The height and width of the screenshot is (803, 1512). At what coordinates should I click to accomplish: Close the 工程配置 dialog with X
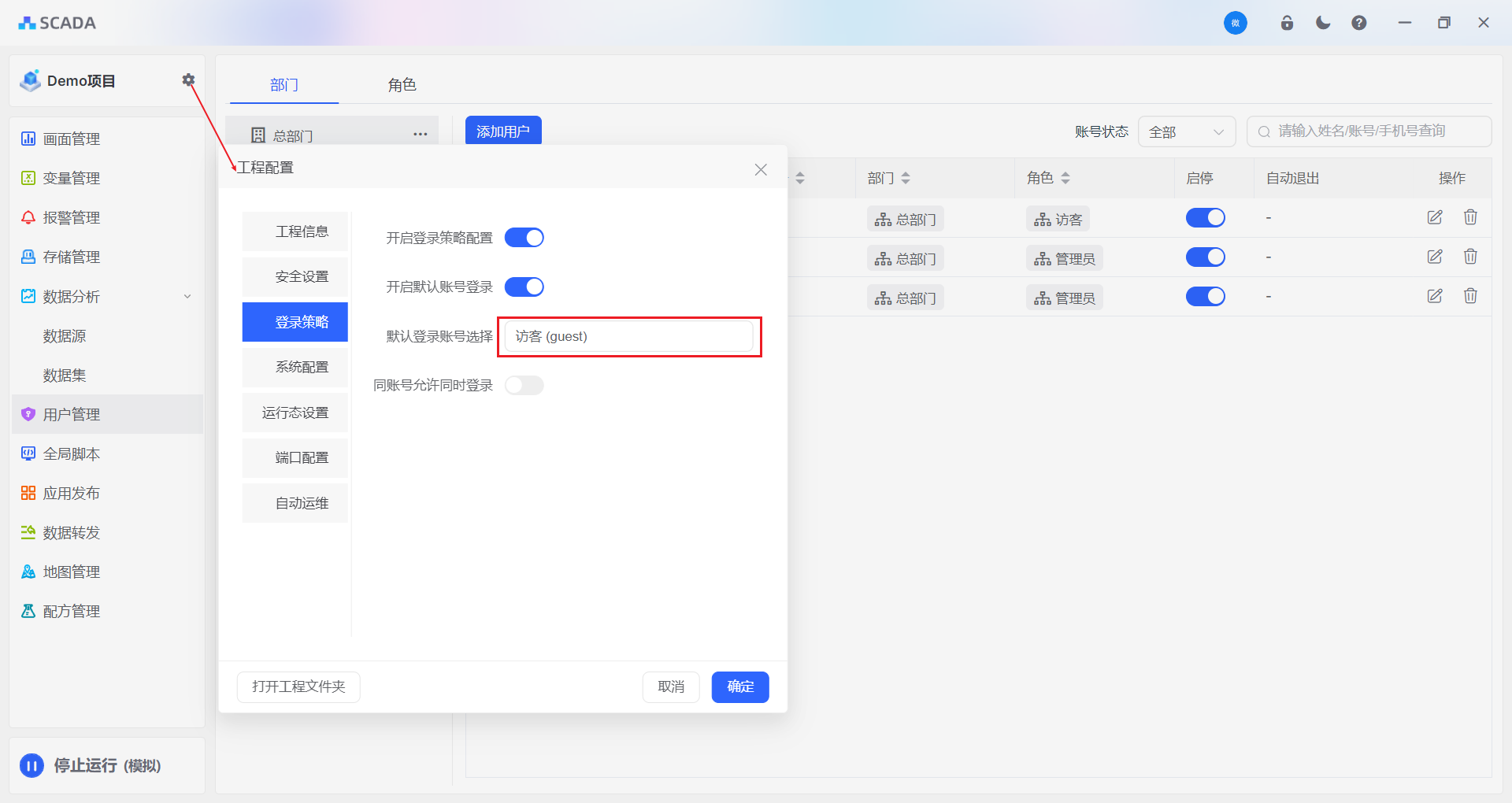point(761,169)
